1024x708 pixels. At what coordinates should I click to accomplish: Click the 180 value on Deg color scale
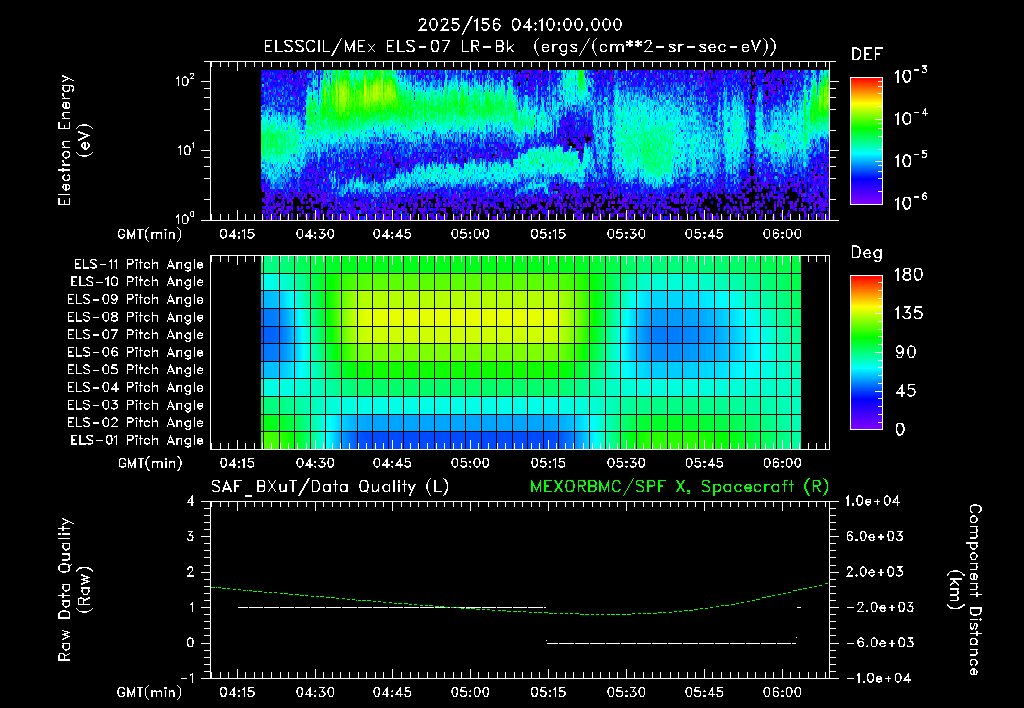tap(908, 275)
